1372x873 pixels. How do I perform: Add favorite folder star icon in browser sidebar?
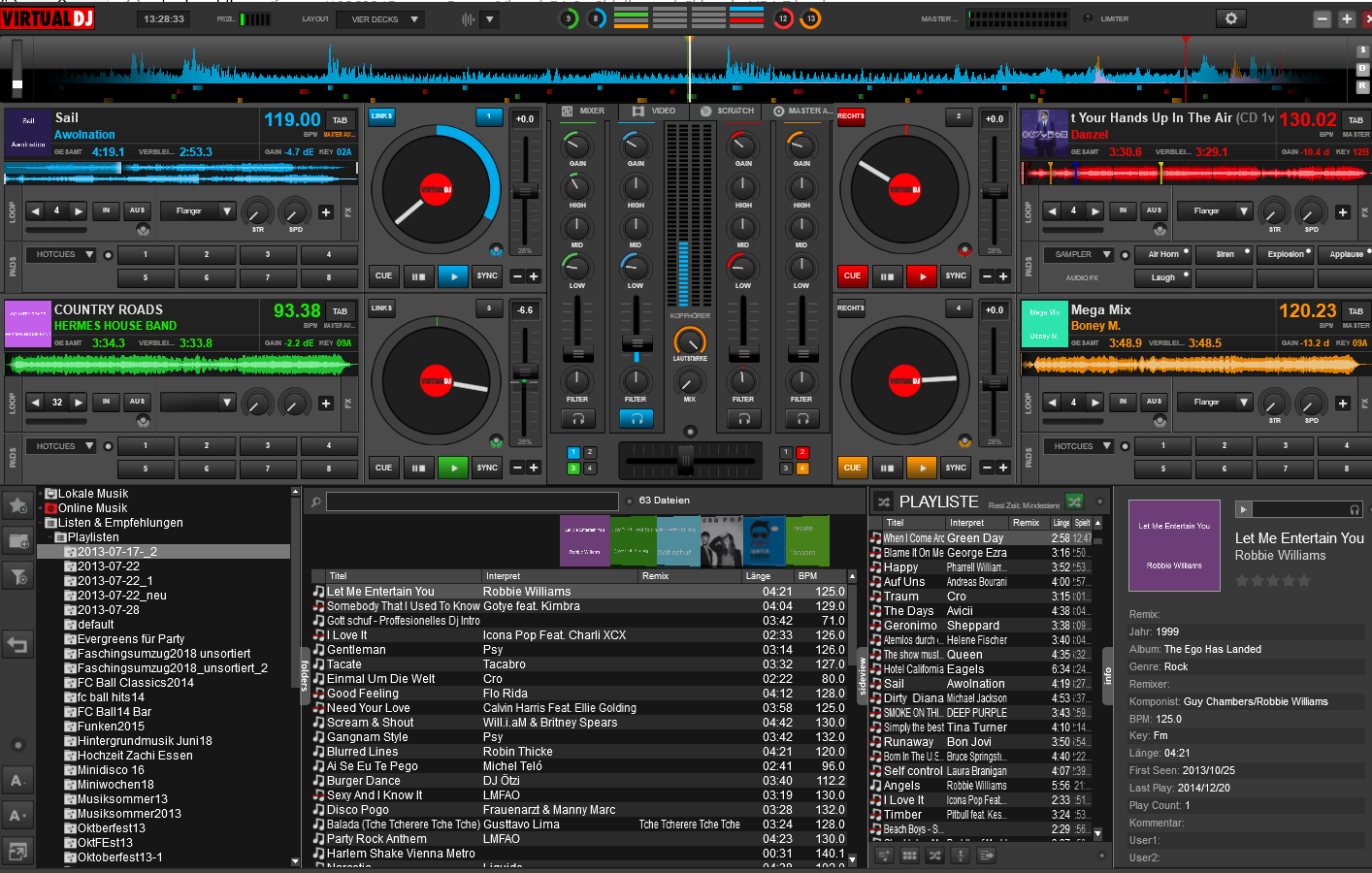(x=17, y=505)
